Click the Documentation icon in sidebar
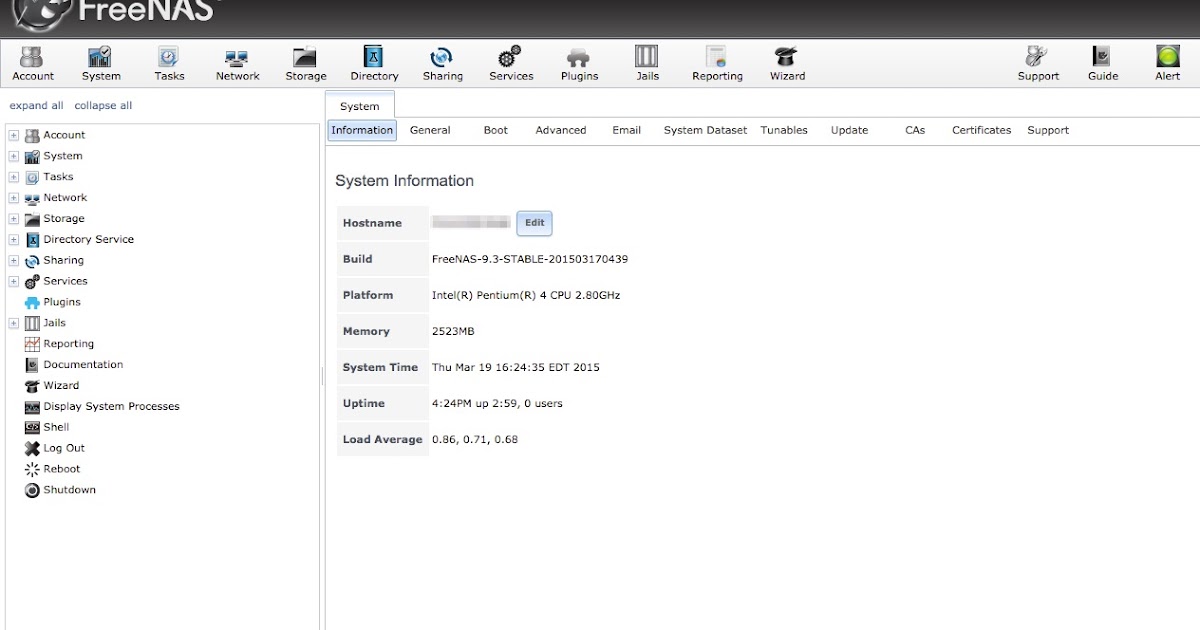The width and height of the screenshot is (1200, 630). tap(32, 365)
